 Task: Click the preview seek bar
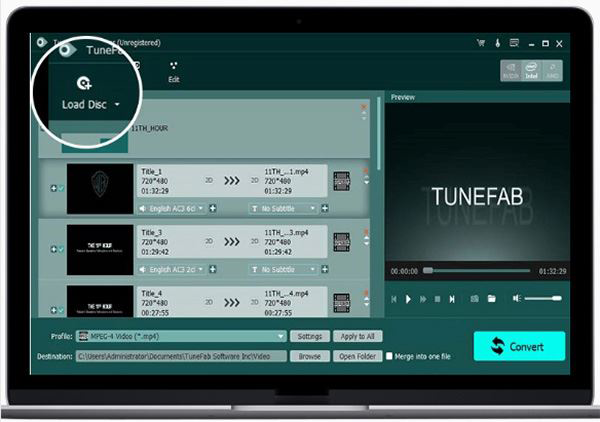click(477, 271)
